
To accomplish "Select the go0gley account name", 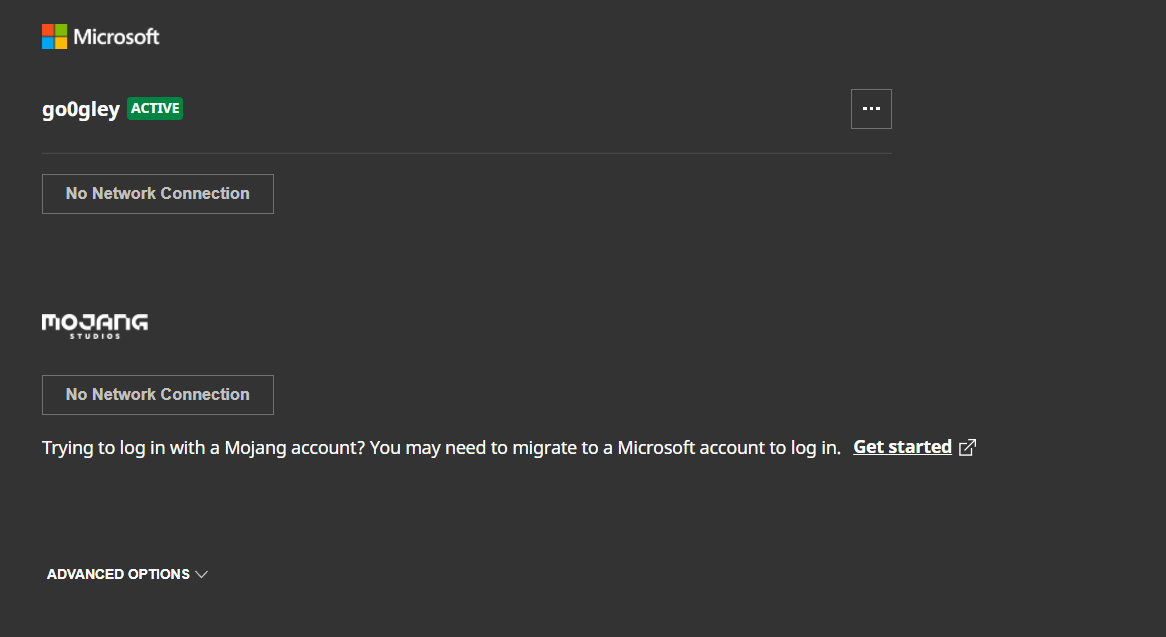I will 81,110.
